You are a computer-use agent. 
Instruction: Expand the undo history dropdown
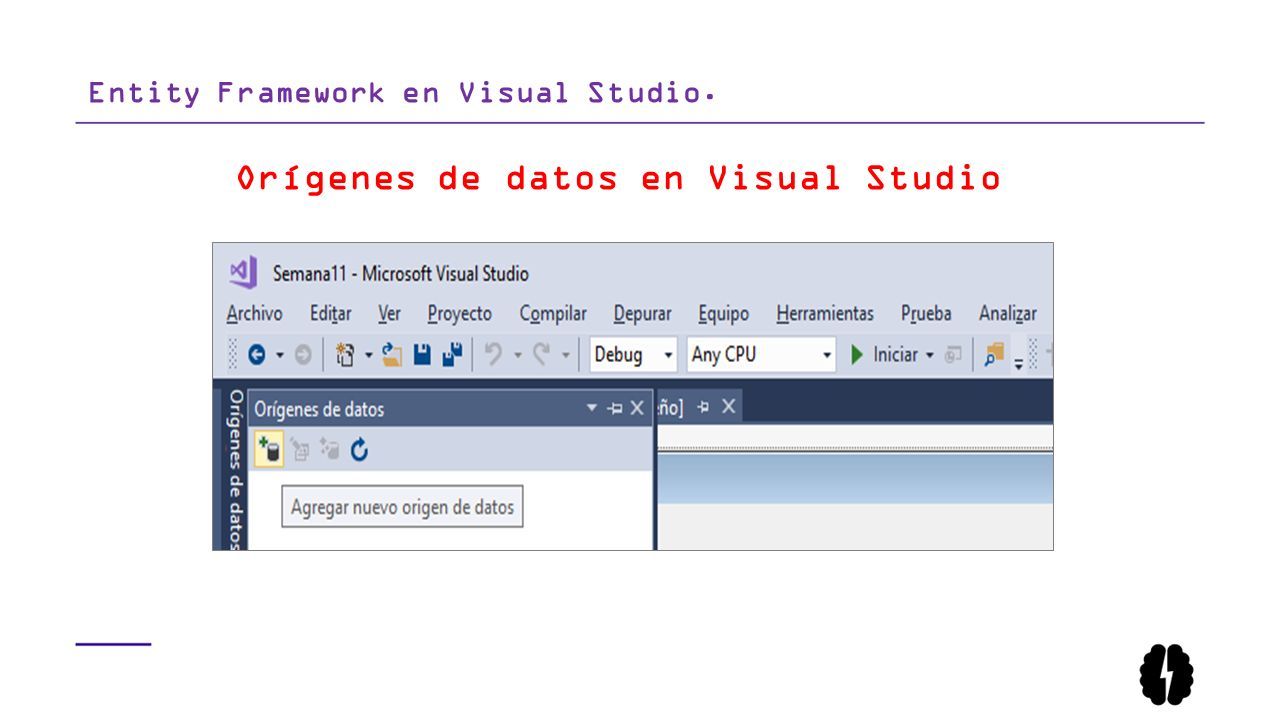click(x=518, y=355)
